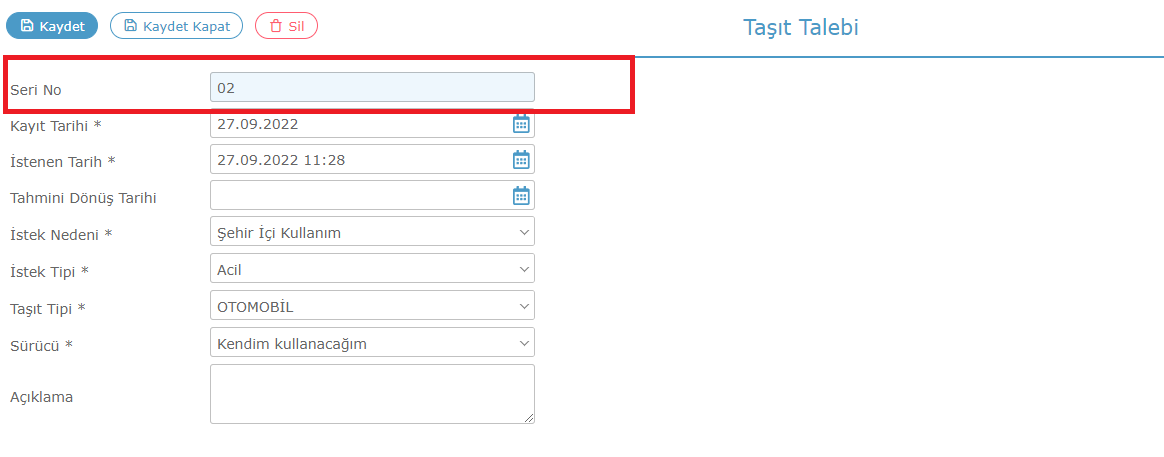Open the Kayıt Tarihi calendar icon

(522, 124)
